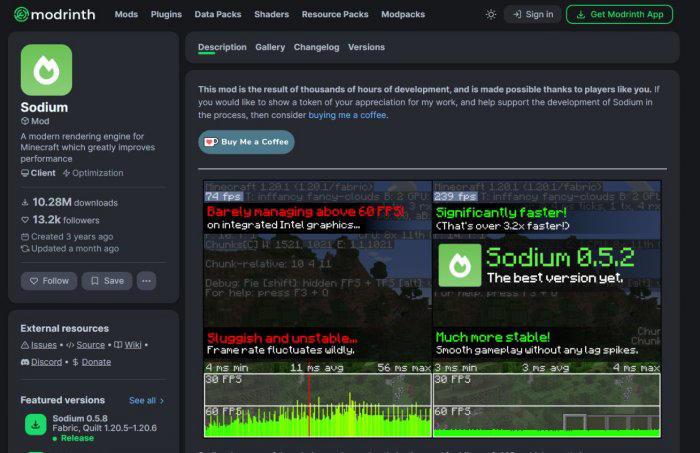Image resolution: width=700 pixels, height=453 pixels.
Task: Follow the 'buying me a coffee' link
Action: tap(347, 115)
